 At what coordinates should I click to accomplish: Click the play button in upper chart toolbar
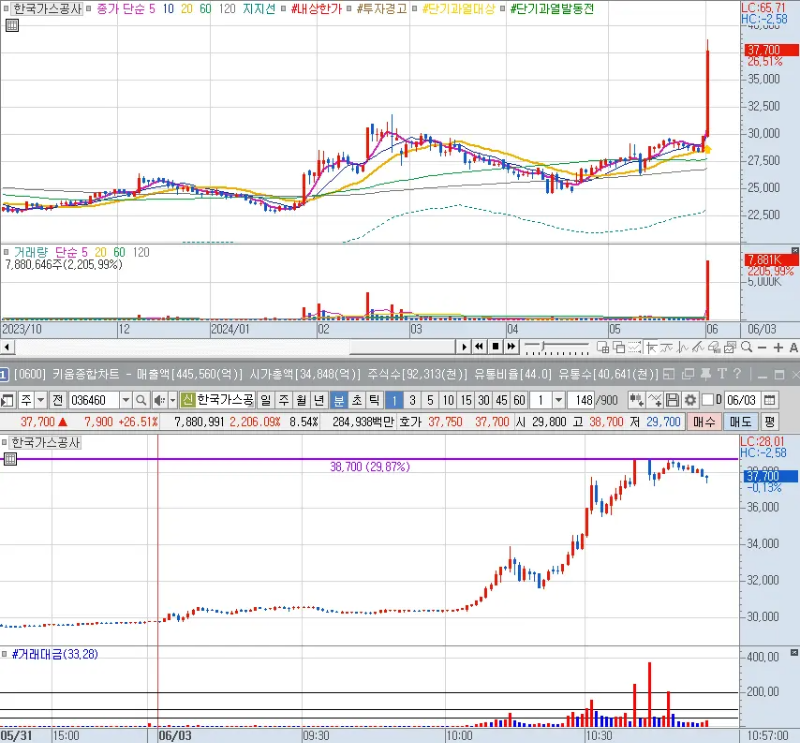pos(463,347)
